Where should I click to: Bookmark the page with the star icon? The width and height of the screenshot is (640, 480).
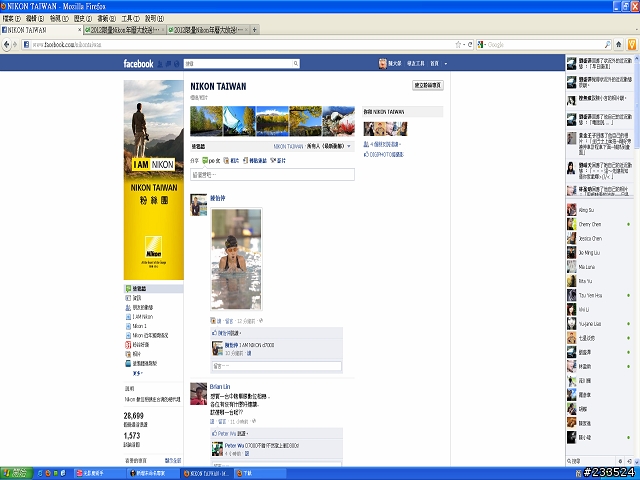pos(458,44)
